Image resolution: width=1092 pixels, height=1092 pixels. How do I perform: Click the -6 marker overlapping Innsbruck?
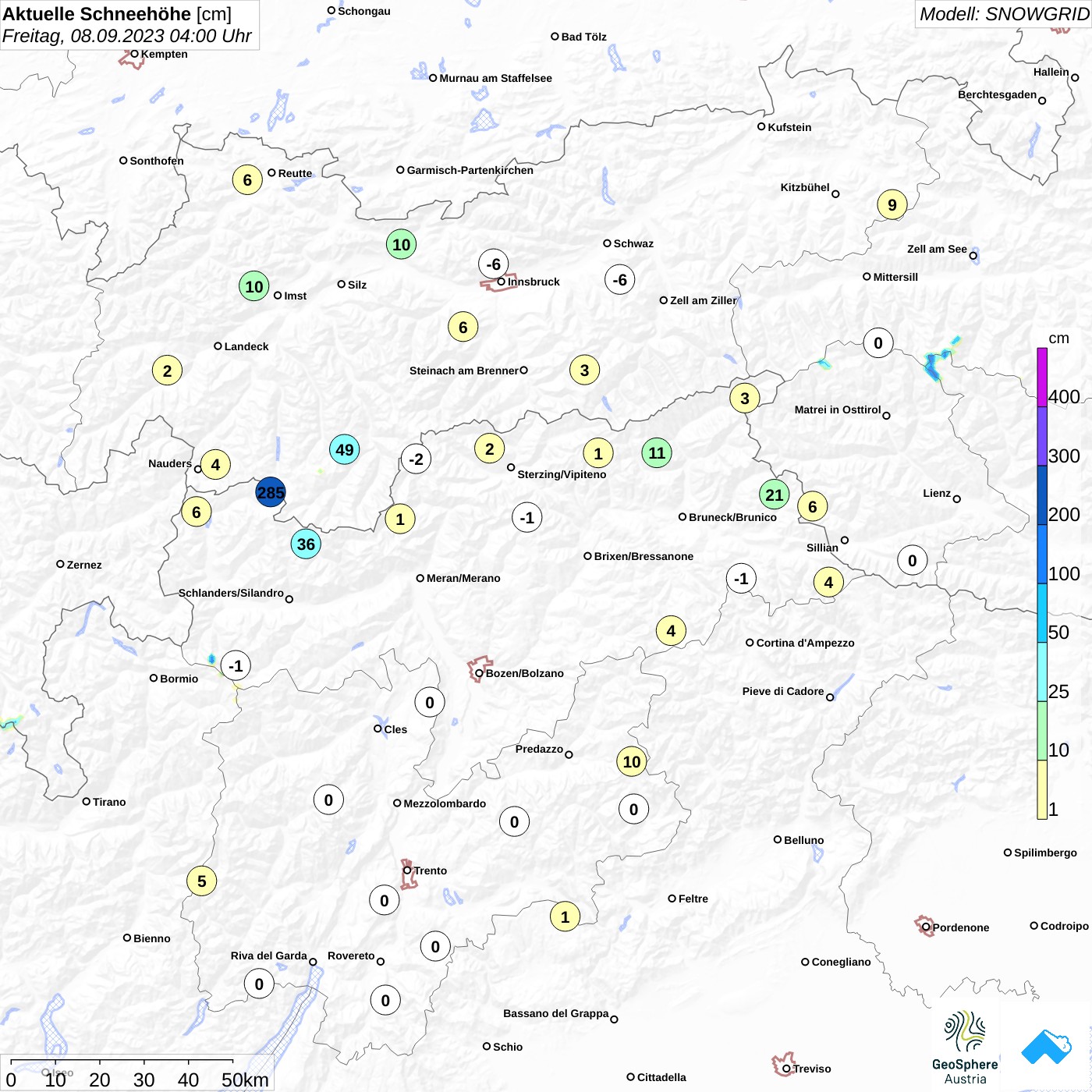click(x=493, y=264)
